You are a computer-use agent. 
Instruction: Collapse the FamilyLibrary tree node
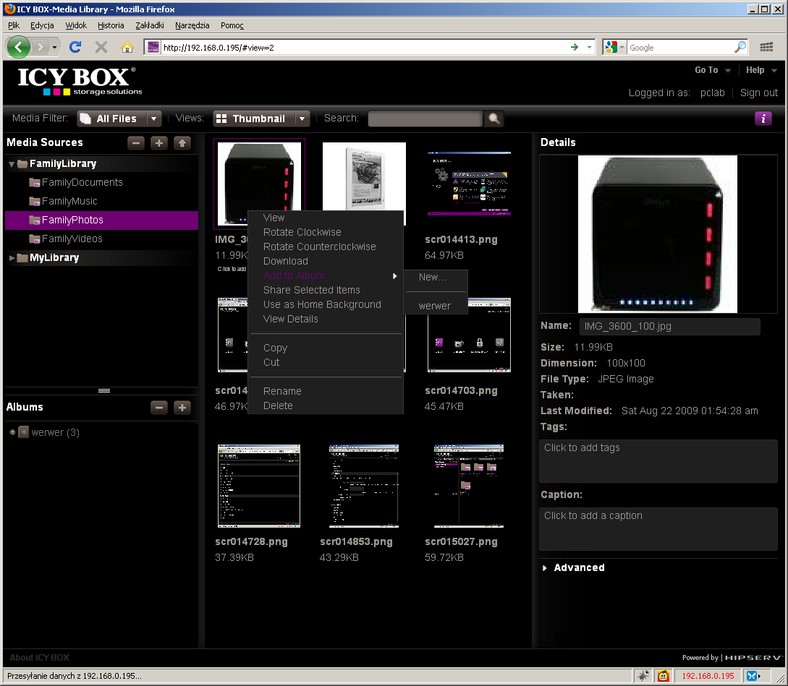tap(12, 164)
